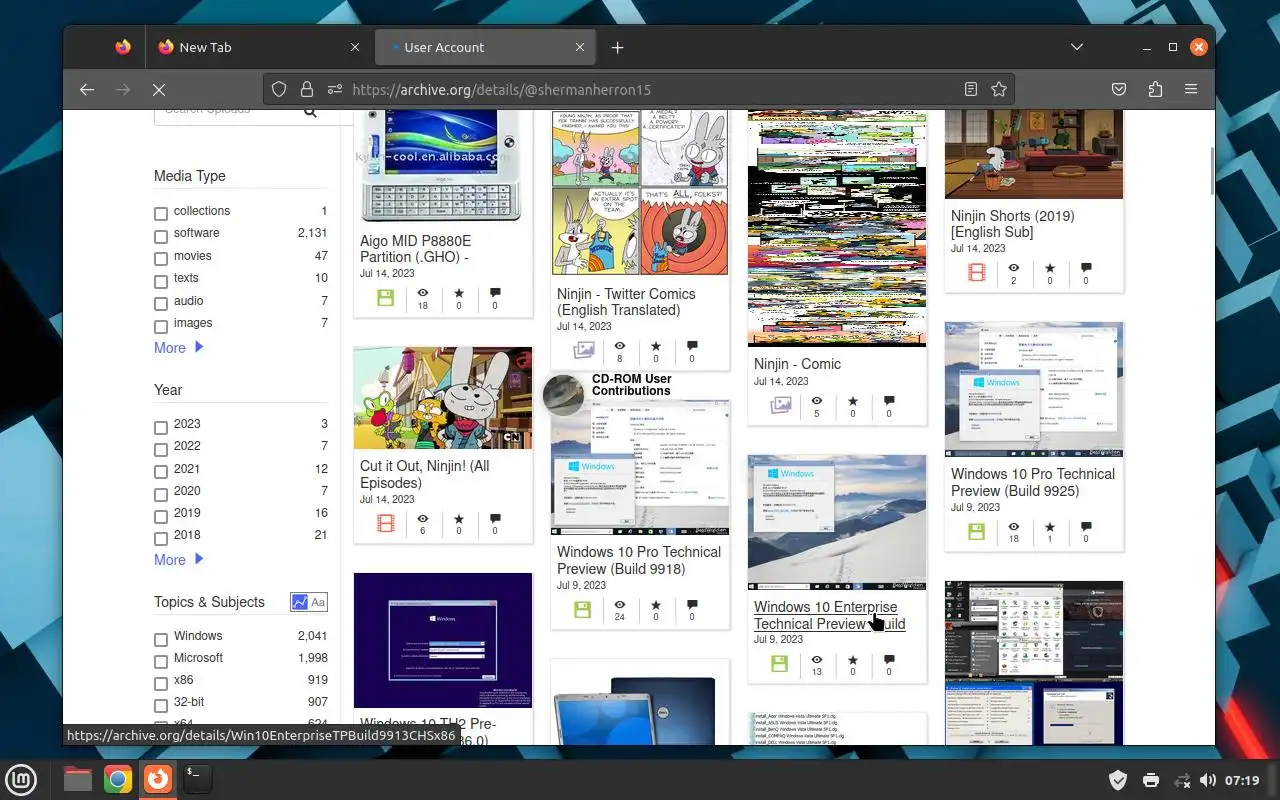The width and height of the screenshot is (1280, 800).
Task: Switch topics to the Aa text view
Action: point(318,602)
